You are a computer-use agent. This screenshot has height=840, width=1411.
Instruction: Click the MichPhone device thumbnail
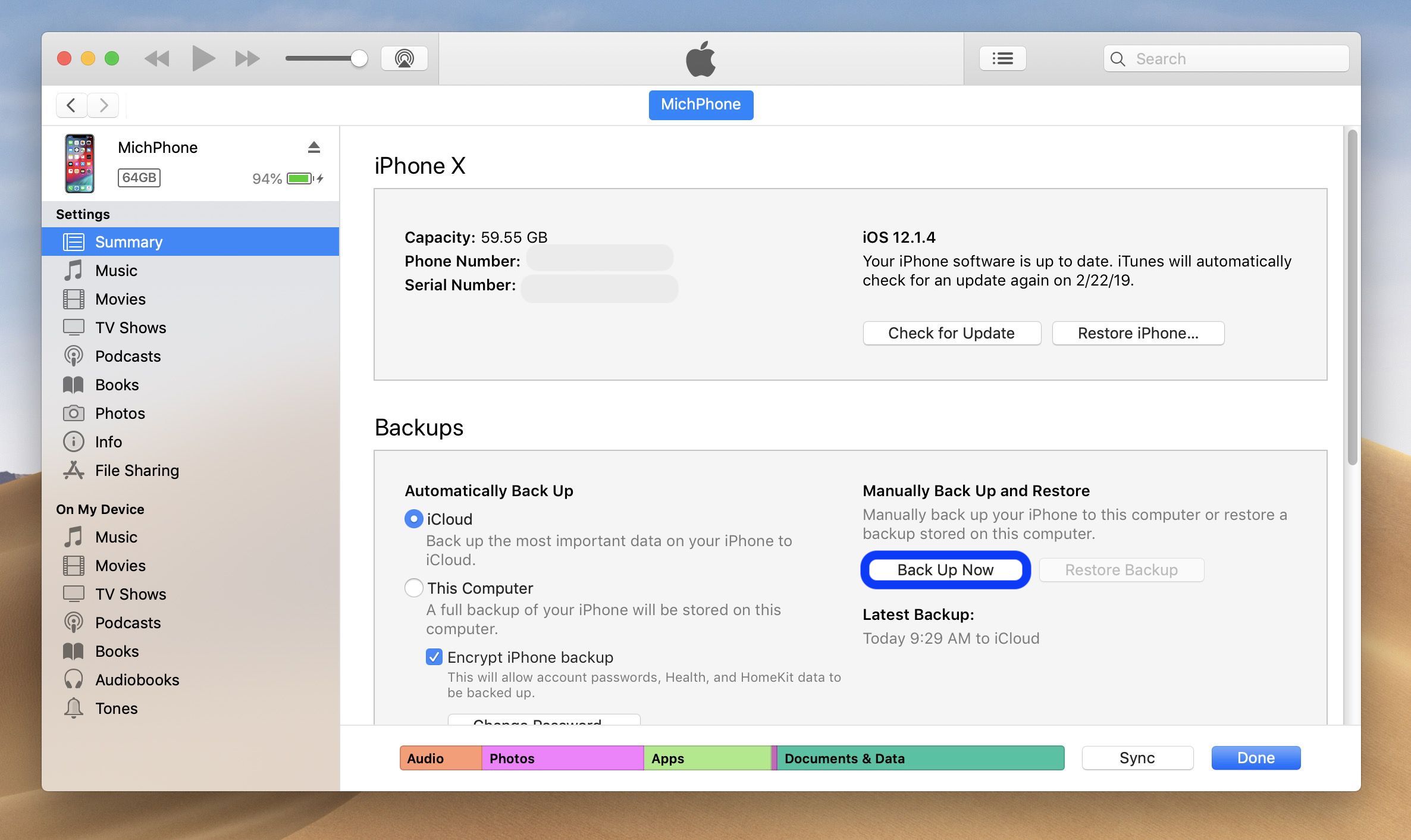(x=80, y=162)
